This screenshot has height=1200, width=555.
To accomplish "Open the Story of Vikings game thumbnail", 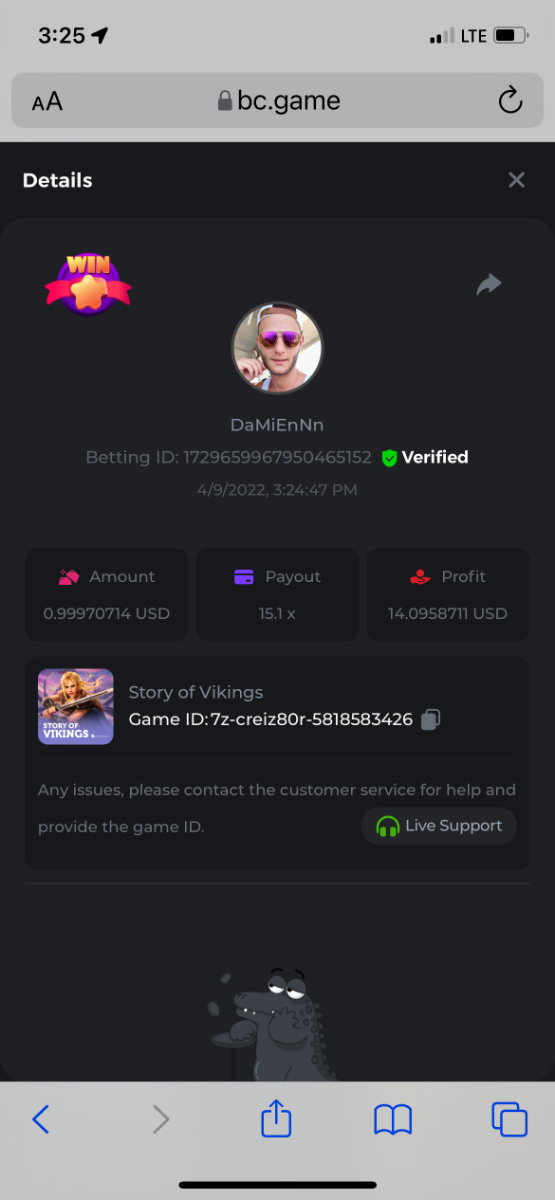I will (75, 706).
